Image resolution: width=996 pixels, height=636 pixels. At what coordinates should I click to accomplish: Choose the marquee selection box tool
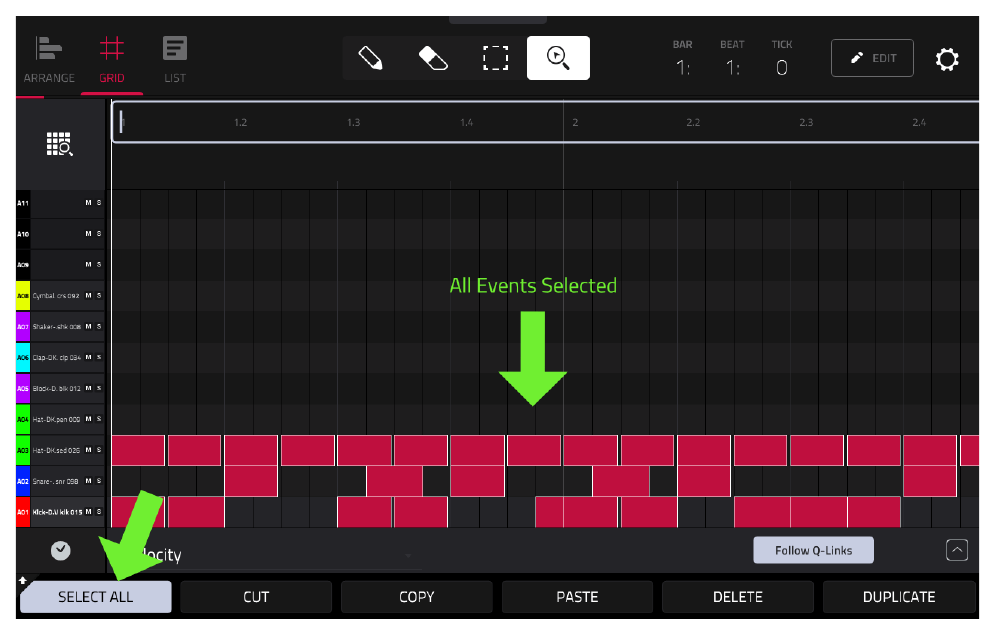(495, 58)
